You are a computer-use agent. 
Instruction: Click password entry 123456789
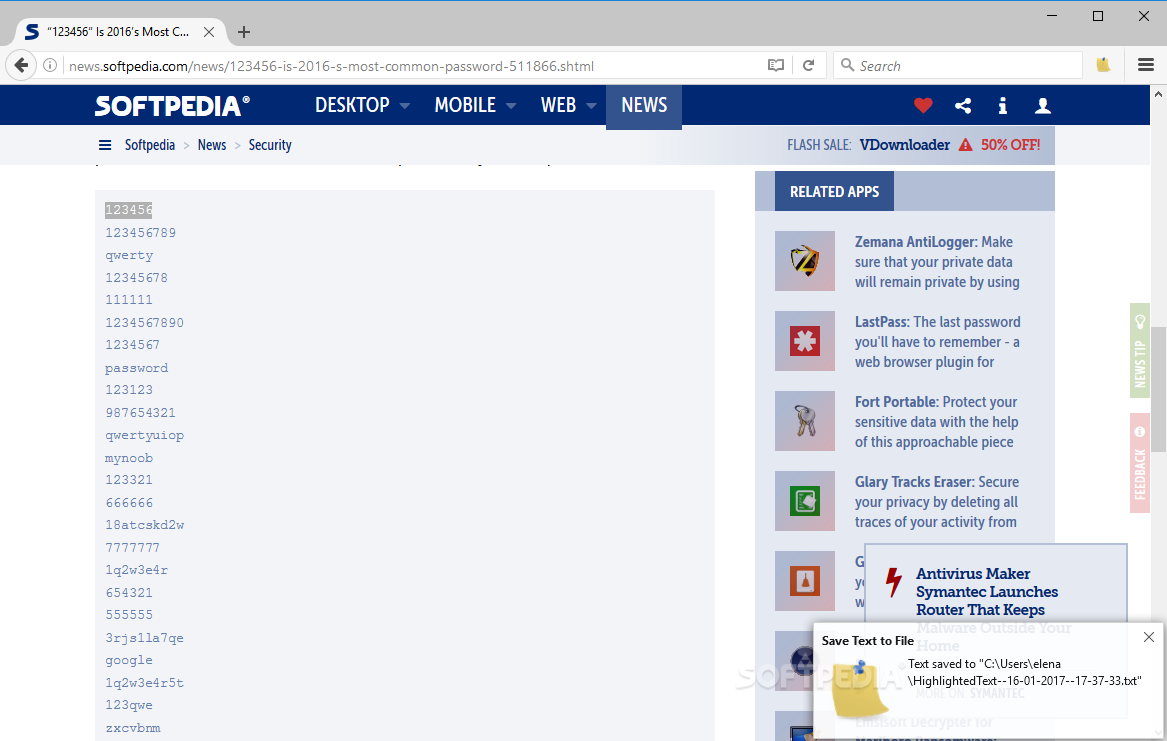141,233
